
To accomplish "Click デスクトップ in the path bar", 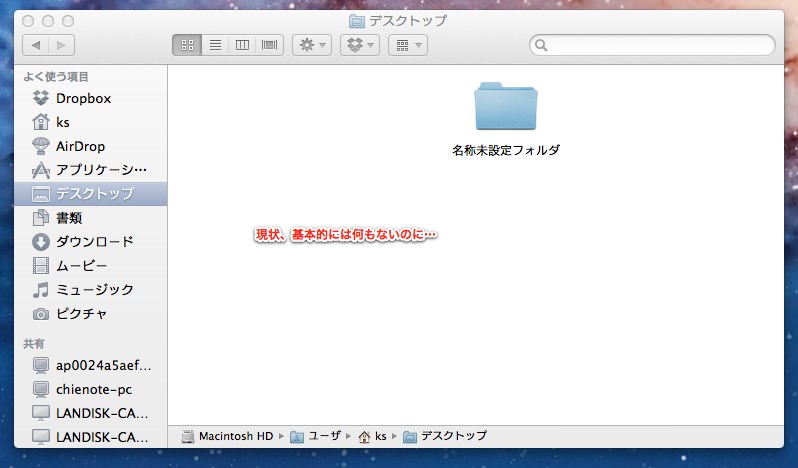I will [x=445, y=436].
